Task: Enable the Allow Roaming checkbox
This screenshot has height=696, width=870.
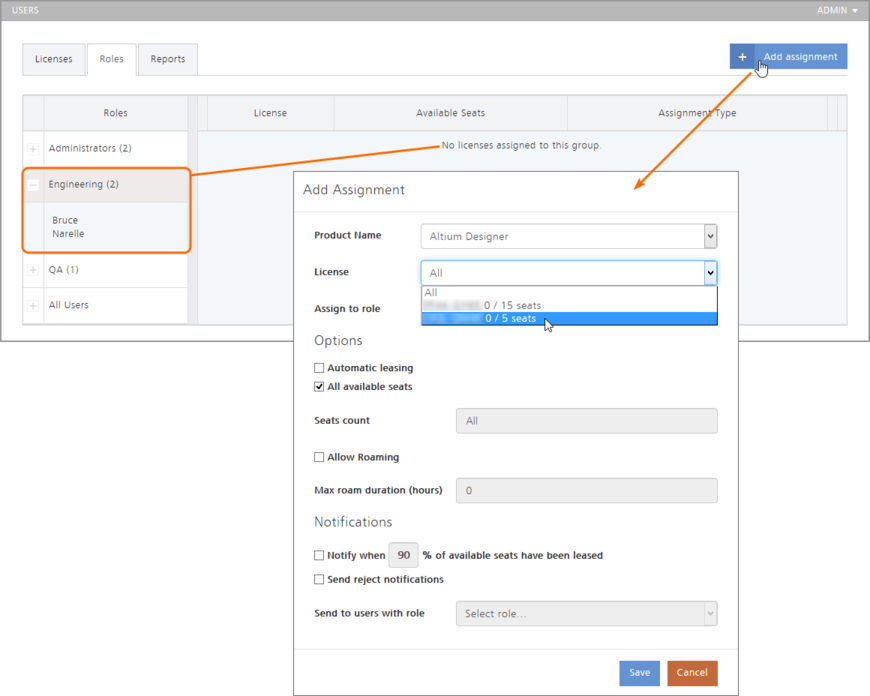Action: pos(319,457)
